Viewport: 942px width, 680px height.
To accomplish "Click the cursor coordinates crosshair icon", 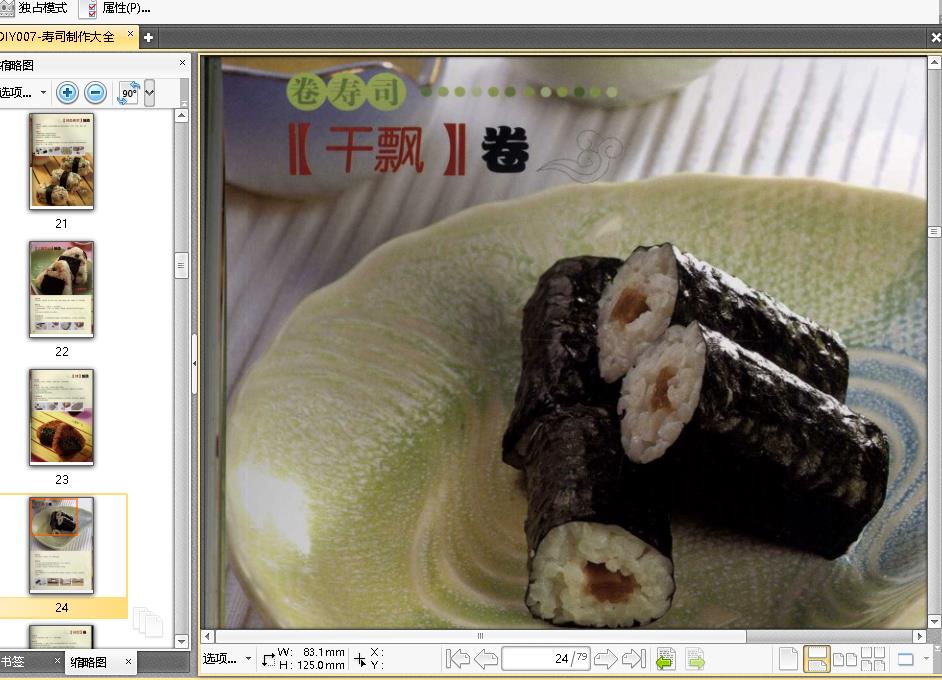I will (360, 660).
